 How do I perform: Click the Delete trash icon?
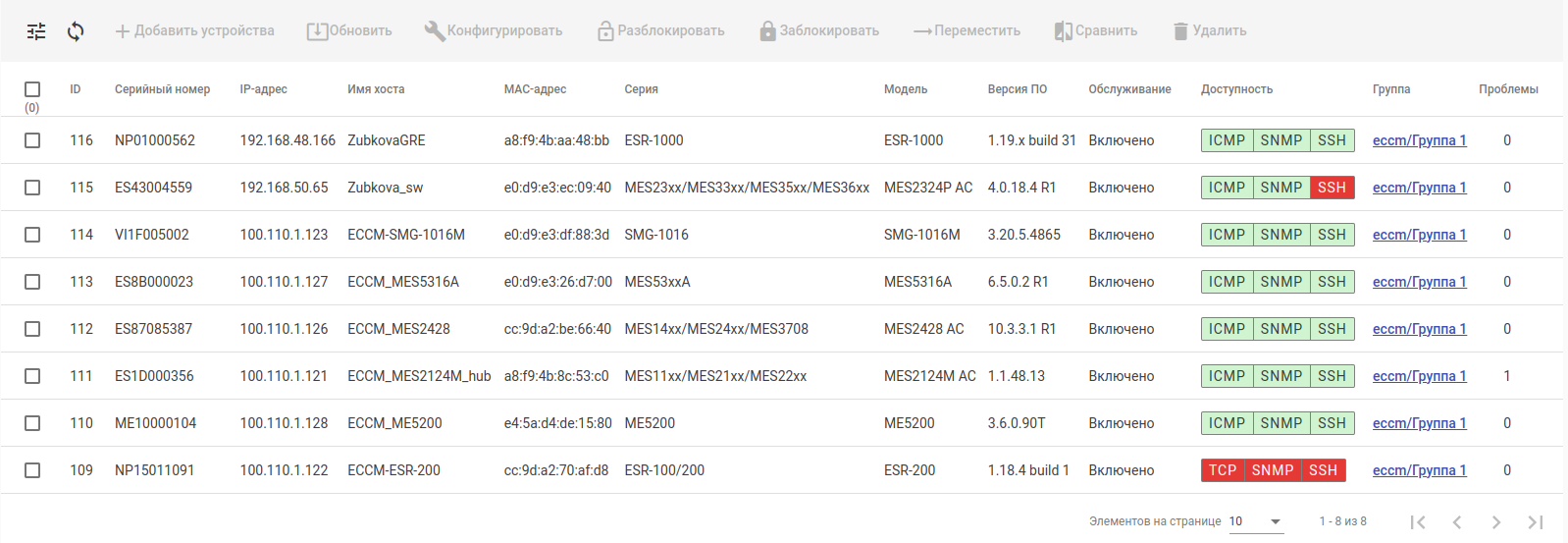coord(1180,31)
